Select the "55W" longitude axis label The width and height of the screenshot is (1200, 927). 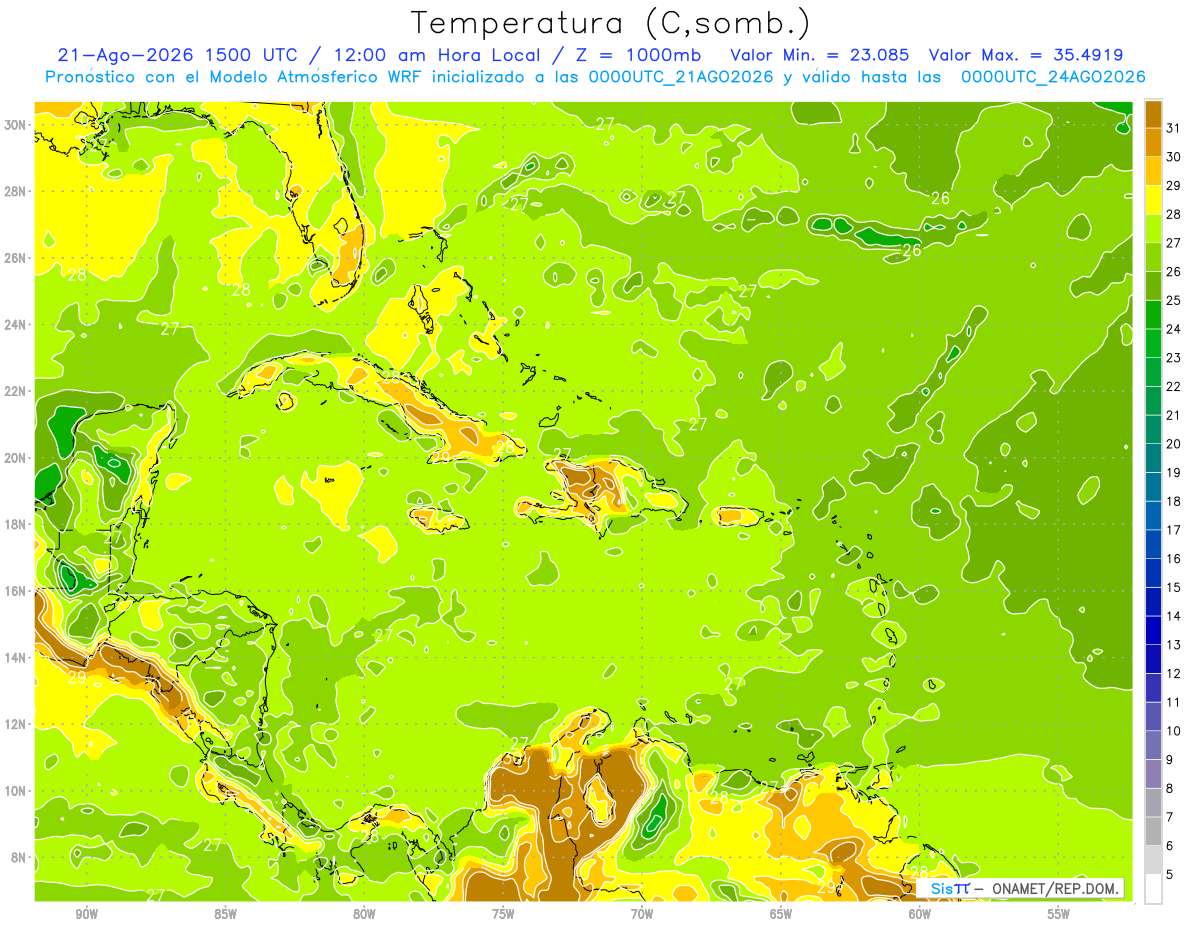tap(1059, 914)
